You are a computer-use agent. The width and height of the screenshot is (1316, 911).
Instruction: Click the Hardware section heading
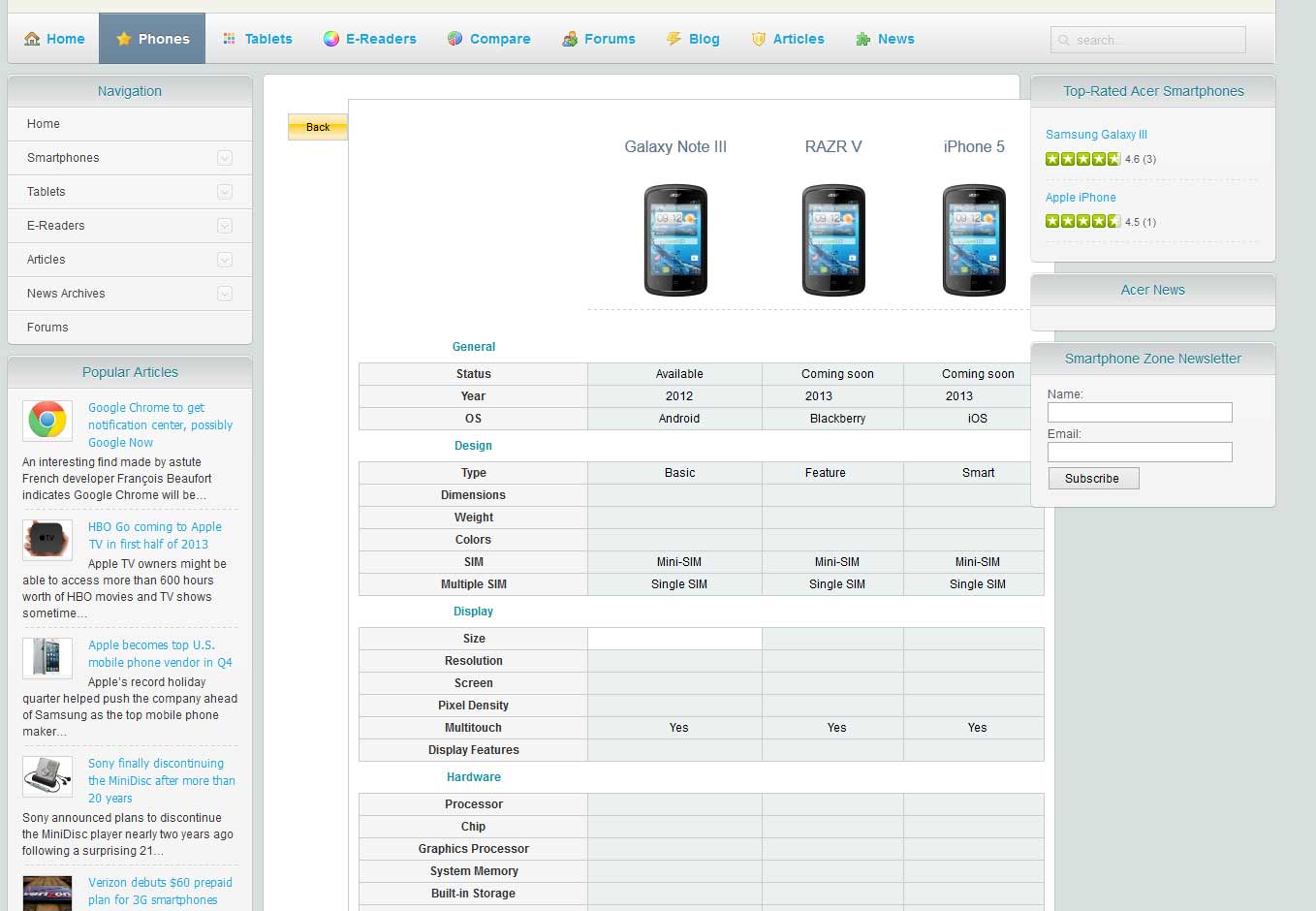coord(474,777)
